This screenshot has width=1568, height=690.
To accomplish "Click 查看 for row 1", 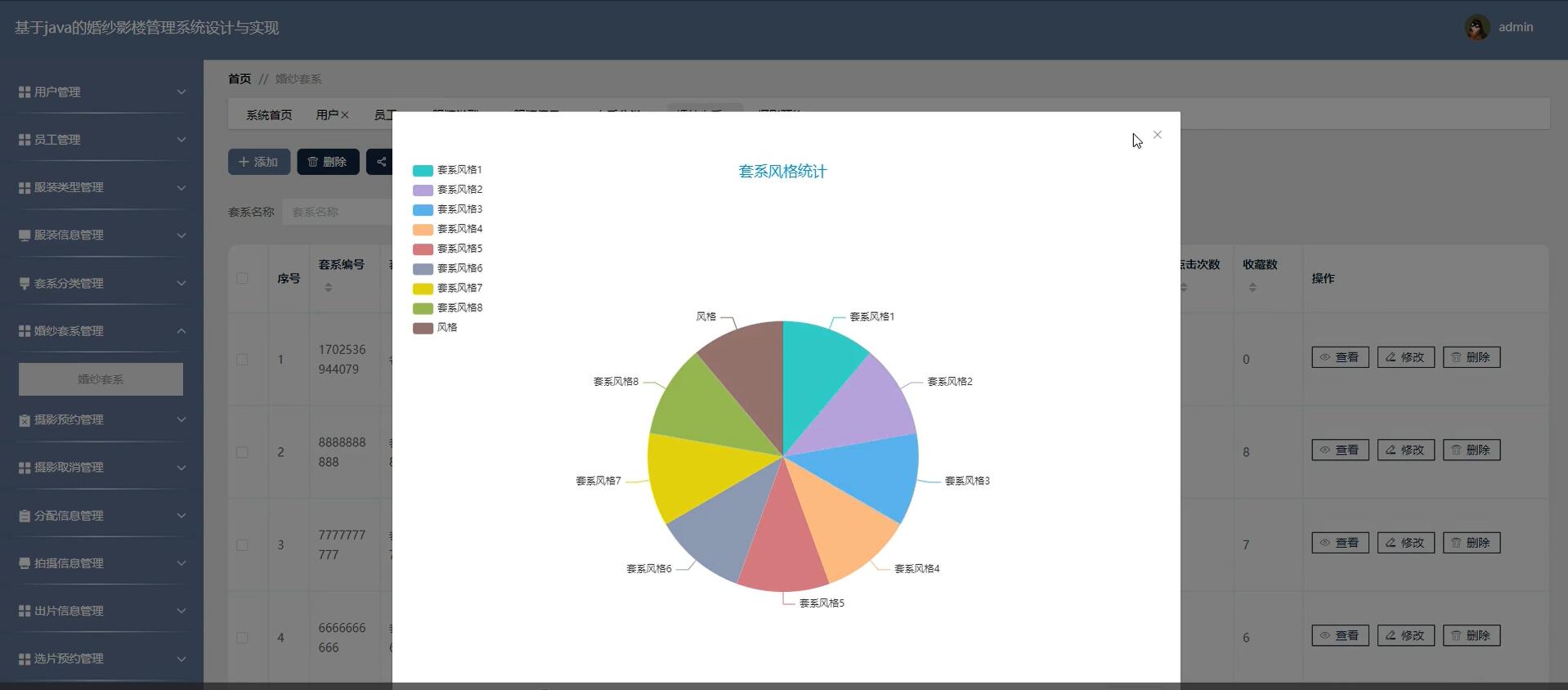I will point(1340,357).
